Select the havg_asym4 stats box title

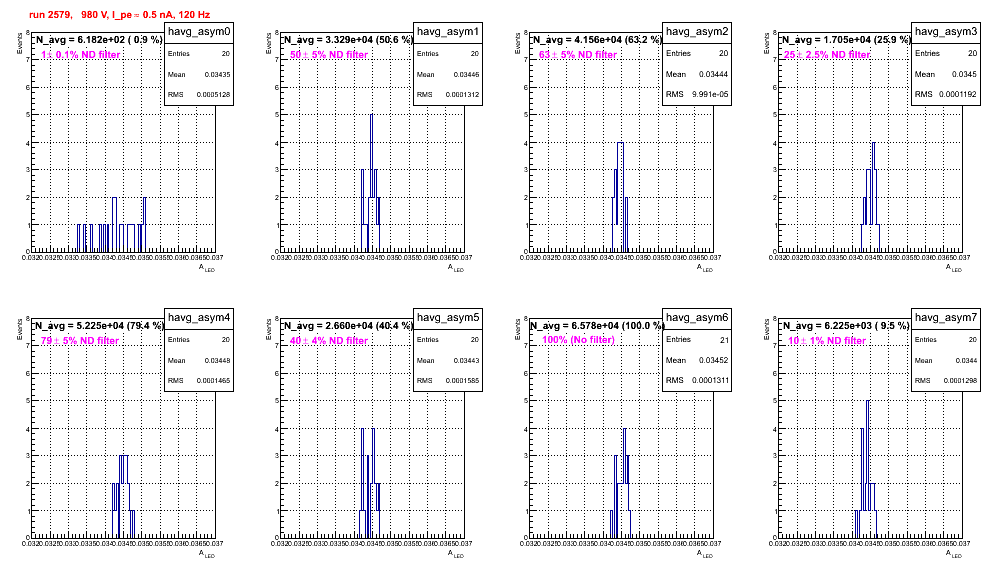(199, 317)
